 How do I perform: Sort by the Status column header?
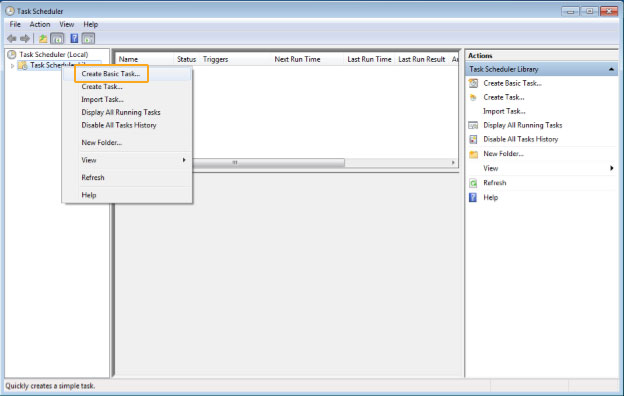pos(187,59)
